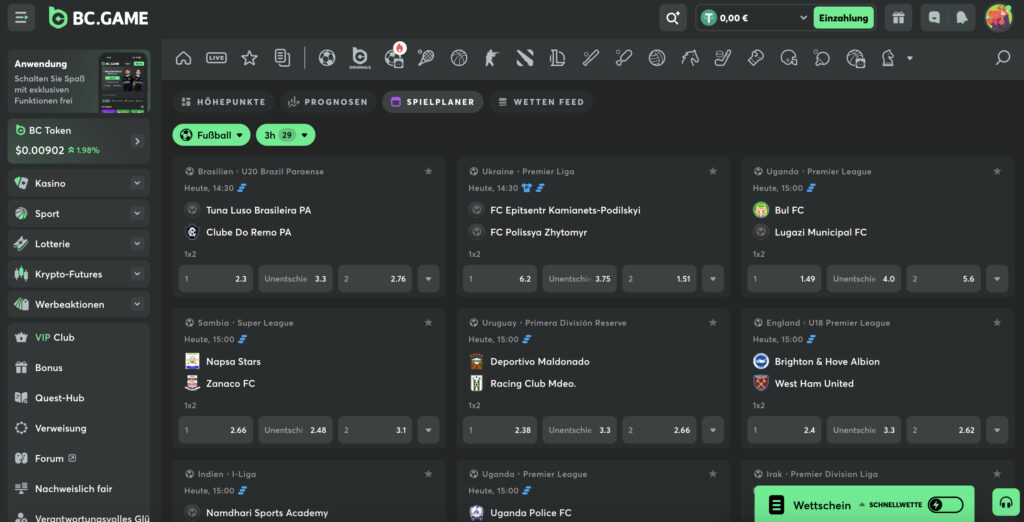The width and height of the screenshot is (1024, 522).
Task: Bet on Lugazi Municipal FC win at 5.6
Action: (944, 279)
